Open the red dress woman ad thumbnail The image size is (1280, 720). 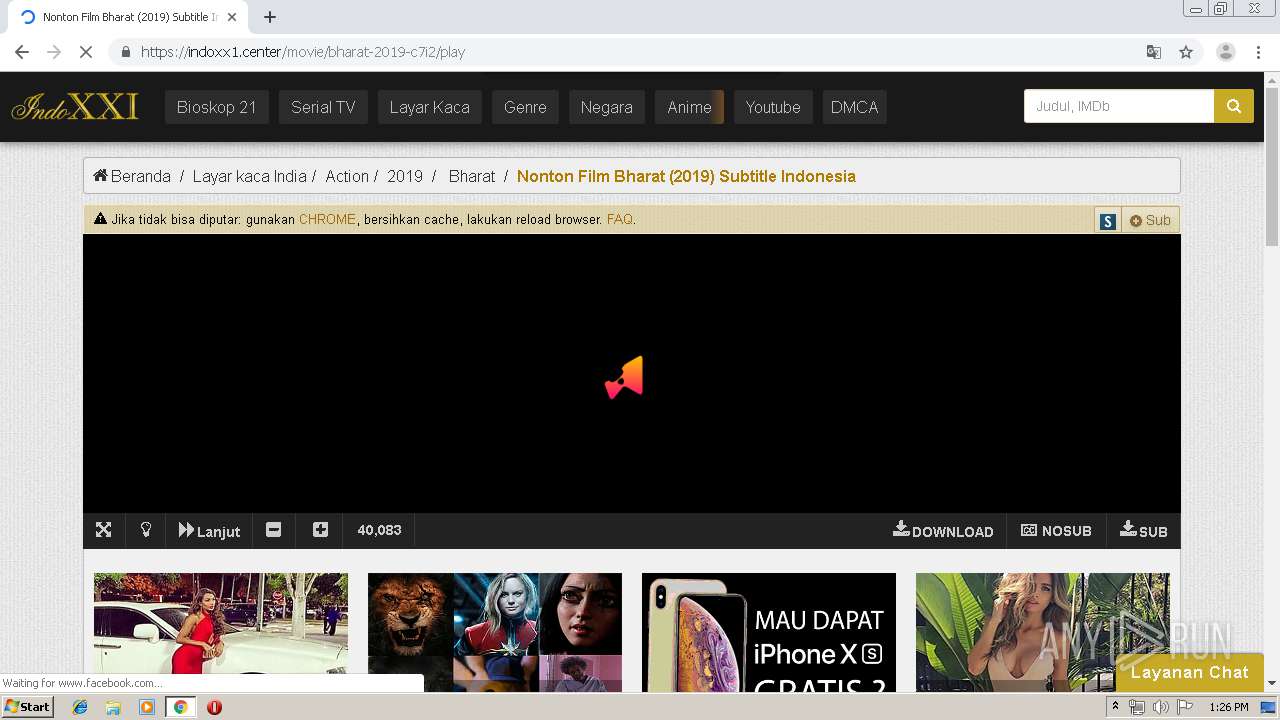tap(221, 632)
